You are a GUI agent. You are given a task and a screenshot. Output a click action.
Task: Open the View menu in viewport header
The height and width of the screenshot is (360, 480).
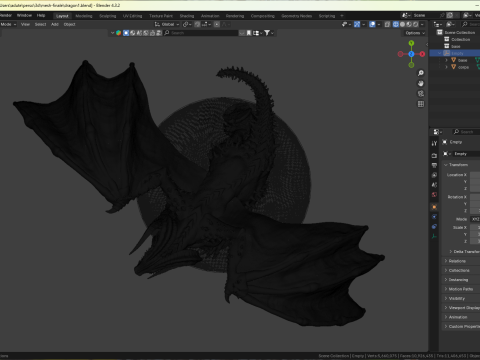tap(25, 24)
